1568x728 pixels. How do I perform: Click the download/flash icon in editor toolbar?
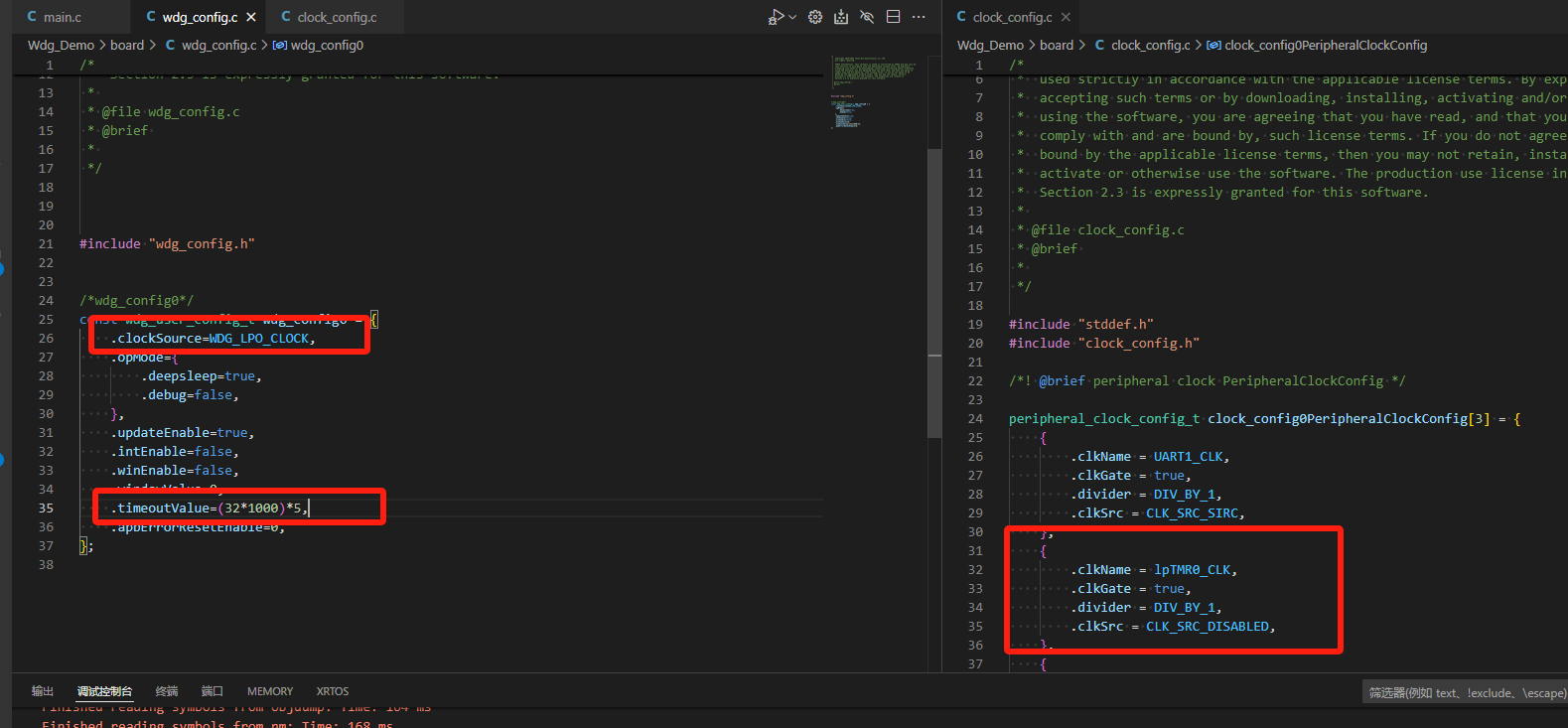(841, 17)
